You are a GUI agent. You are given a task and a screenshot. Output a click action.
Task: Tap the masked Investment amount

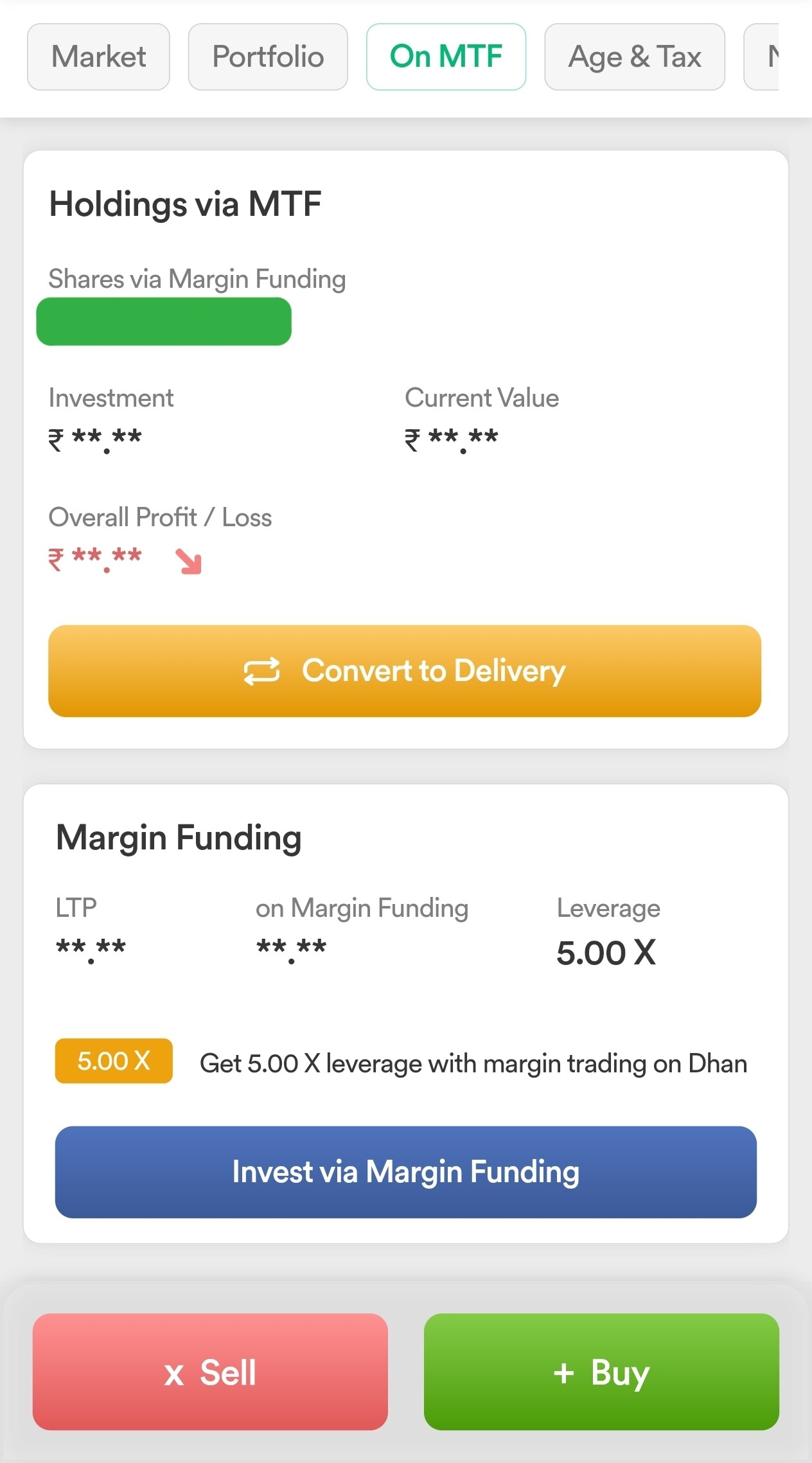[95, 439]
